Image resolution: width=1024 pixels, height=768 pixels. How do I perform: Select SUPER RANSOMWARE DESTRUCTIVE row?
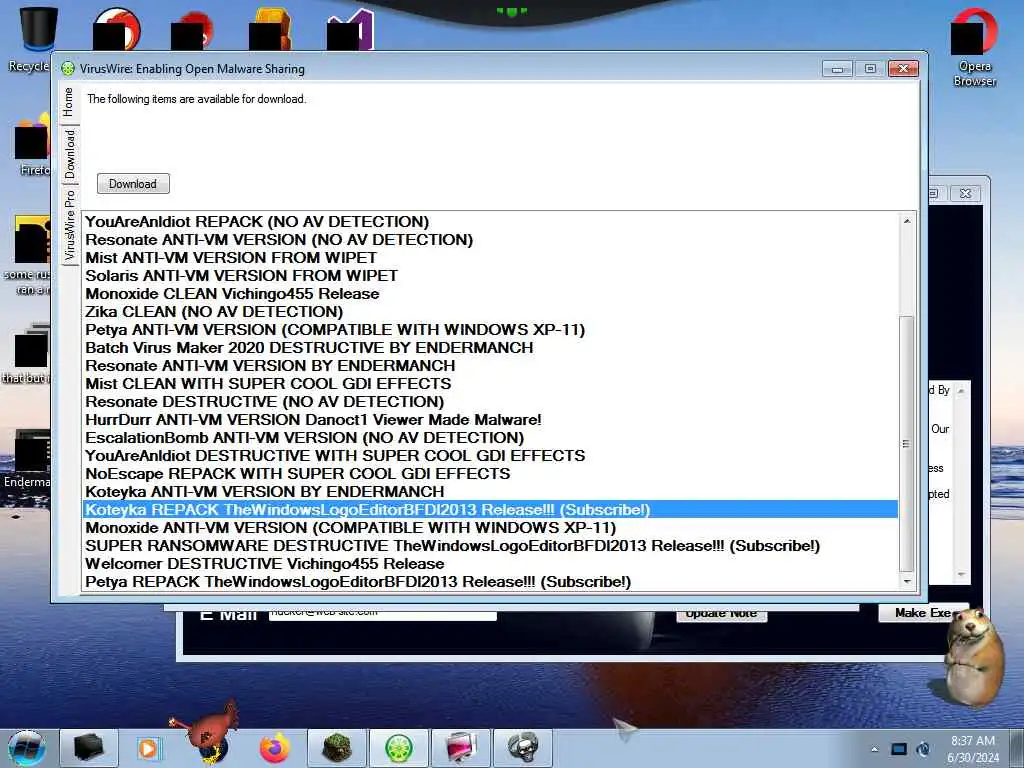point(490,546)
